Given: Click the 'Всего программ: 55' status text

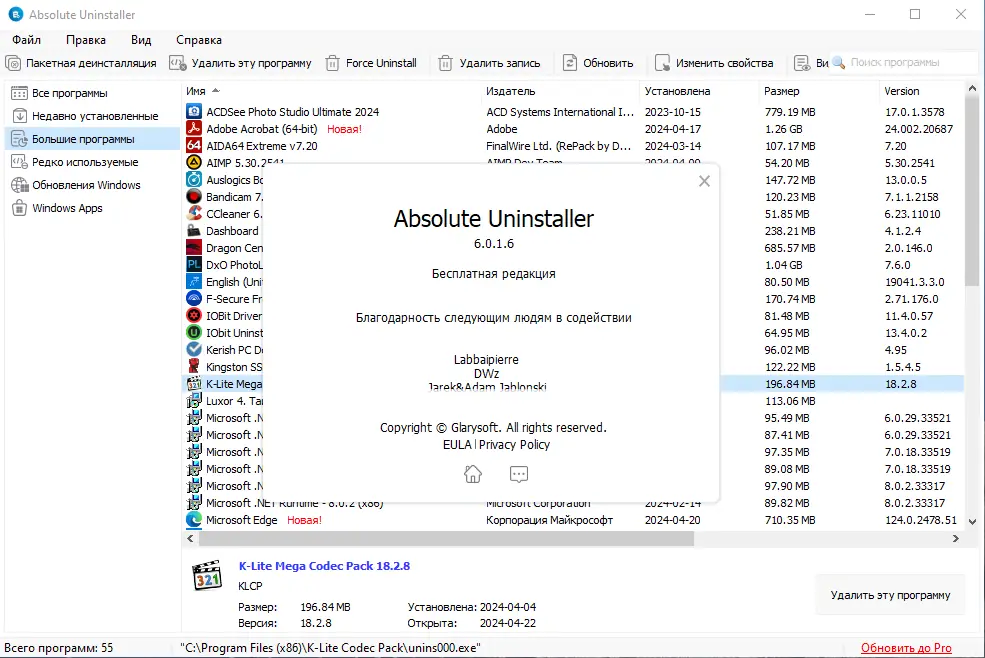Looking at the screenshot, I should [x=58, y=648].
